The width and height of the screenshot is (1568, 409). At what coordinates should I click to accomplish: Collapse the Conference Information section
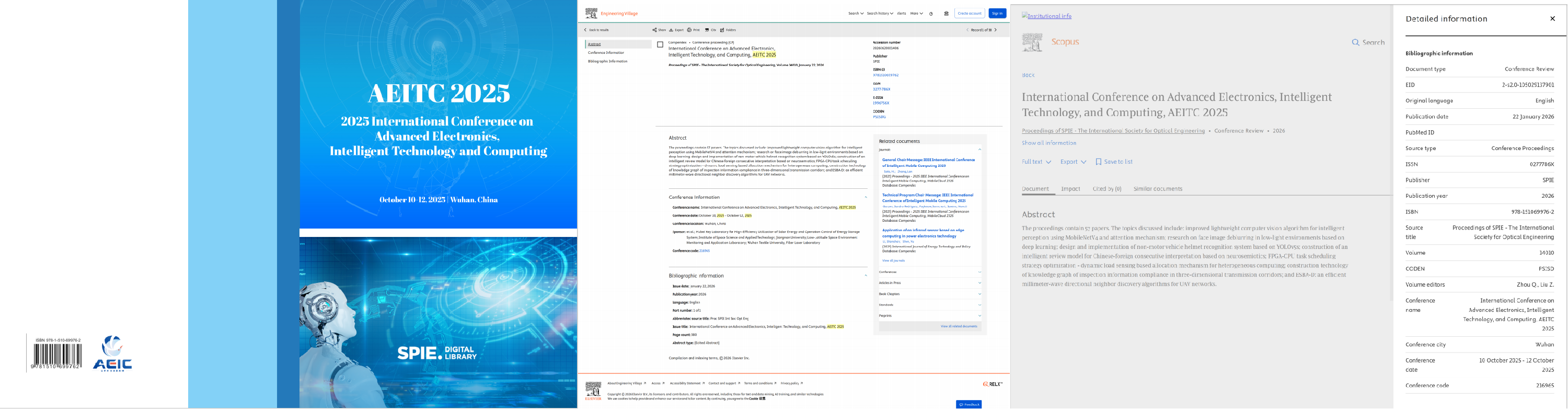click(x=866, y=198)
